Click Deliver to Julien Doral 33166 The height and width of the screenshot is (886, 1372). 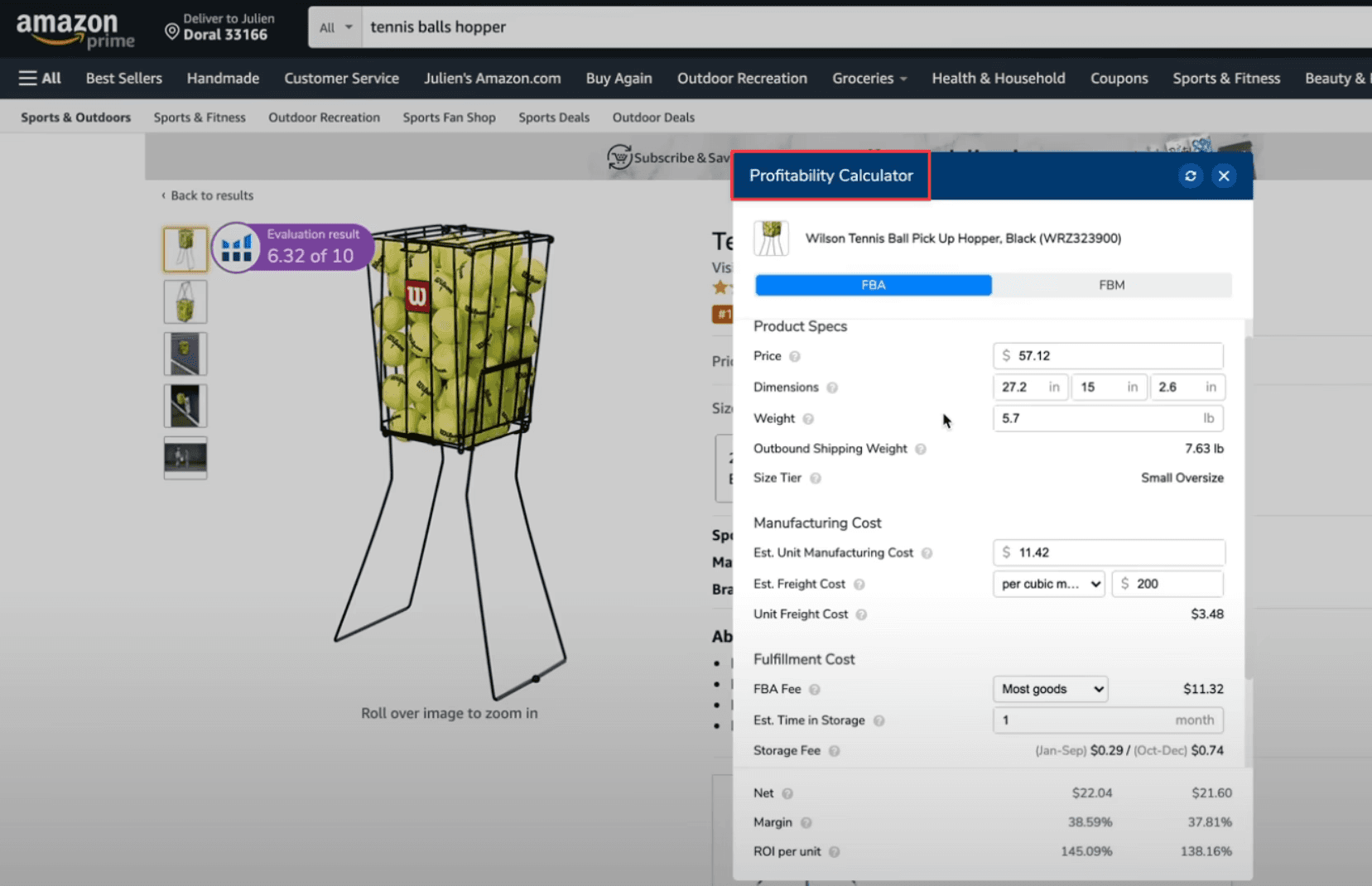coord(220,27)
